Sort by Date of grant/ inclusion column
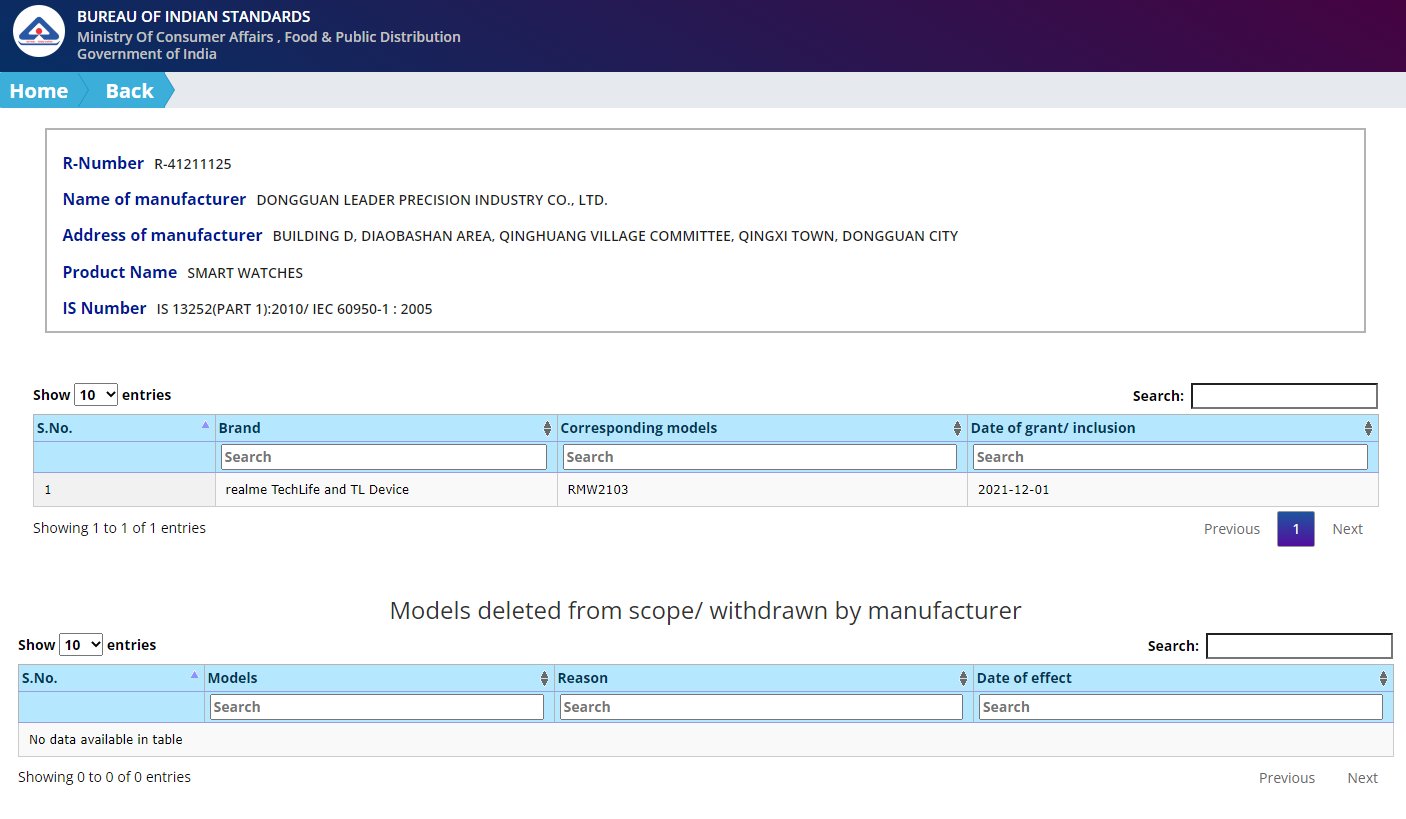 (x=1172, y=428)
